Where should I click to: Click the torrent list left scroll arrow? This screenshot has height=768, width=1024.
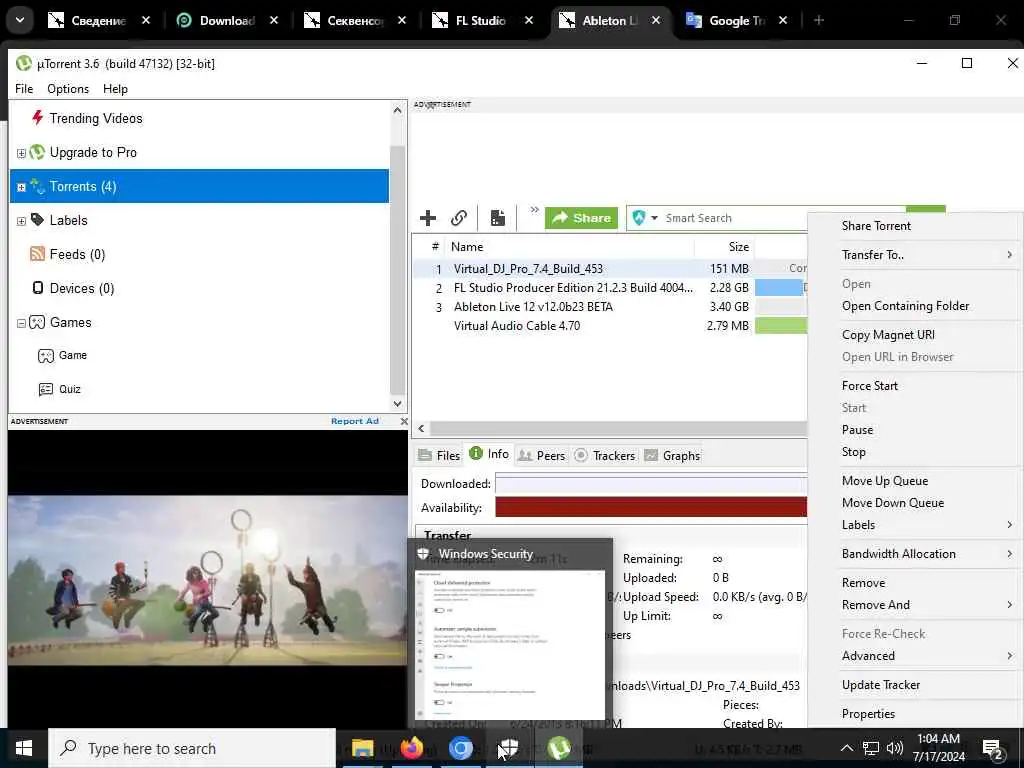pyautogui.click(x=421, y=428)
